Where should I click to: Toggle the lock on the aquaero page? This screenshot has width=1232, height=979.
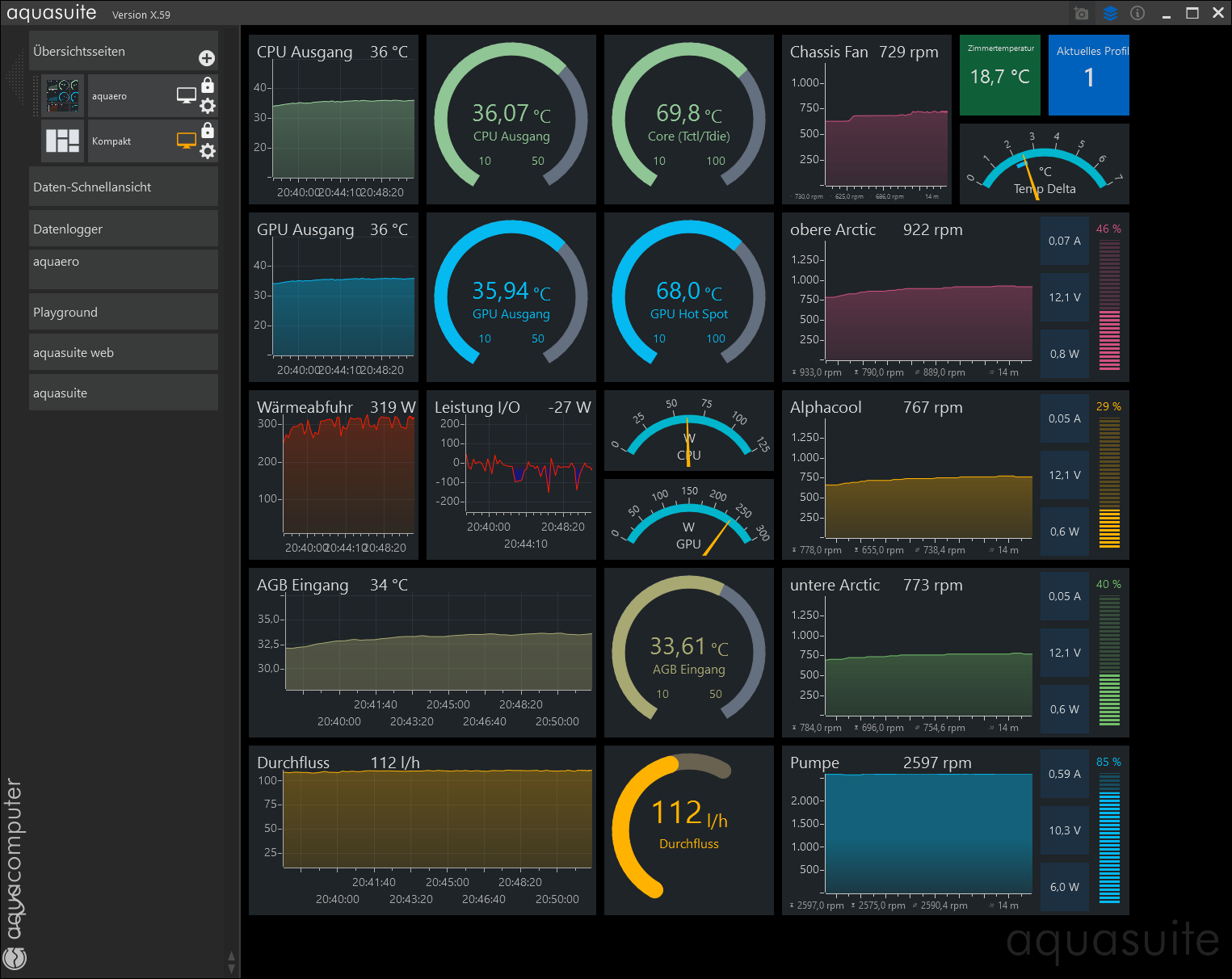(x=208, y=85)
